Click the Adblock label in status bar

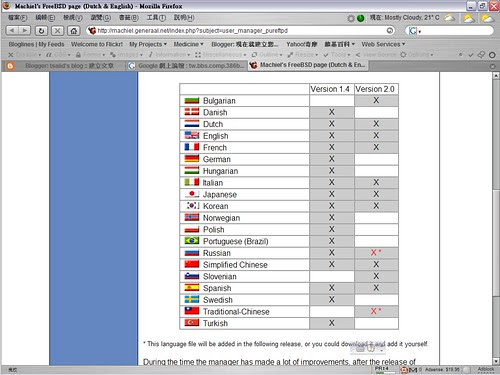pyautogui.click(x=486, y=369)
